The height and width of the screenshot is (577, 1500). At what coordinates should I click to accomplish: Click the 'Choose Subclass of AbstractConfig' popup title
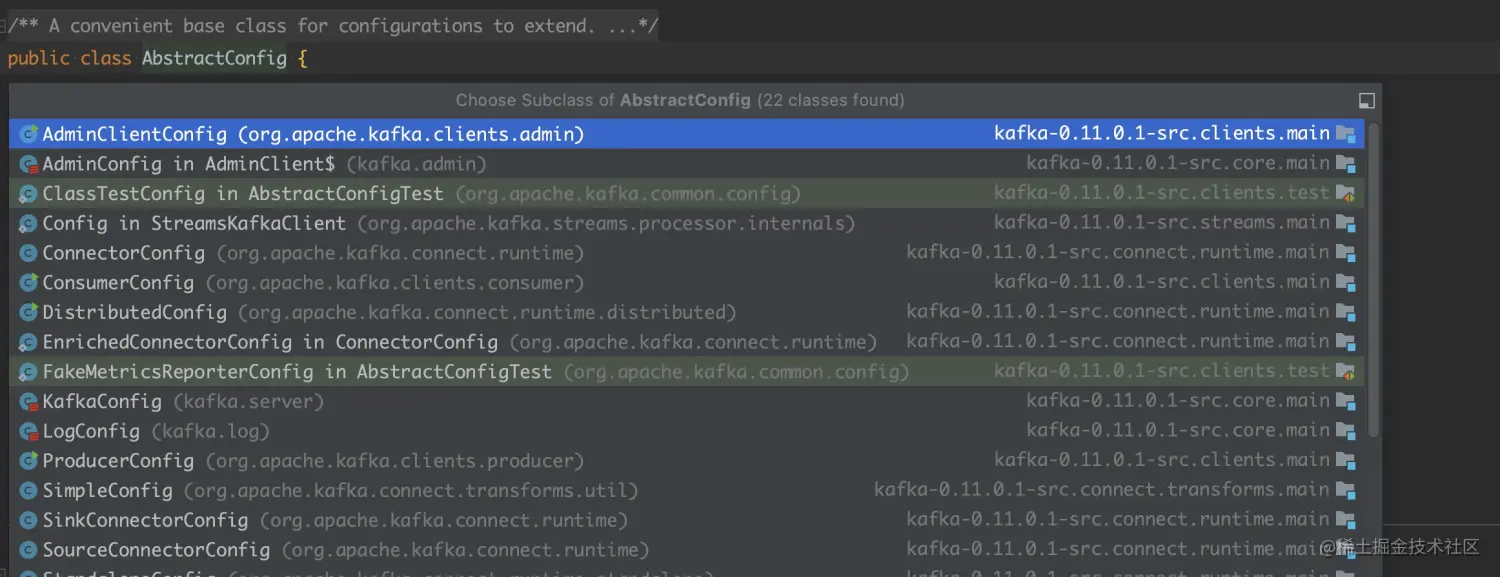680,100
